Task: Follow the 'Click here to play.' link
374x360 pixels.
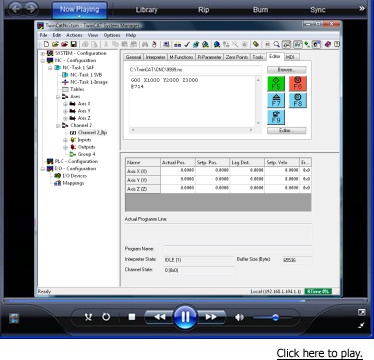Action: pyautogui.click(x=319, y=353)
